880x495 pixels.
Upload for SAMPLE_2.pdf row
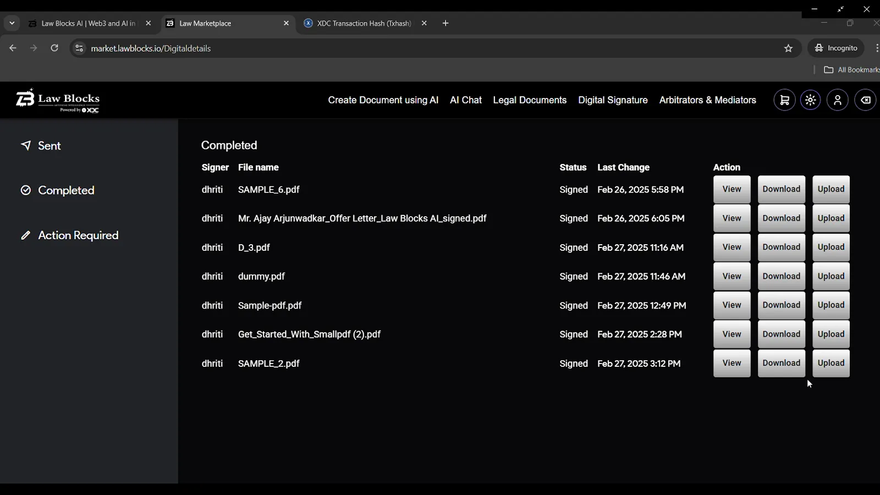point(831,363)
